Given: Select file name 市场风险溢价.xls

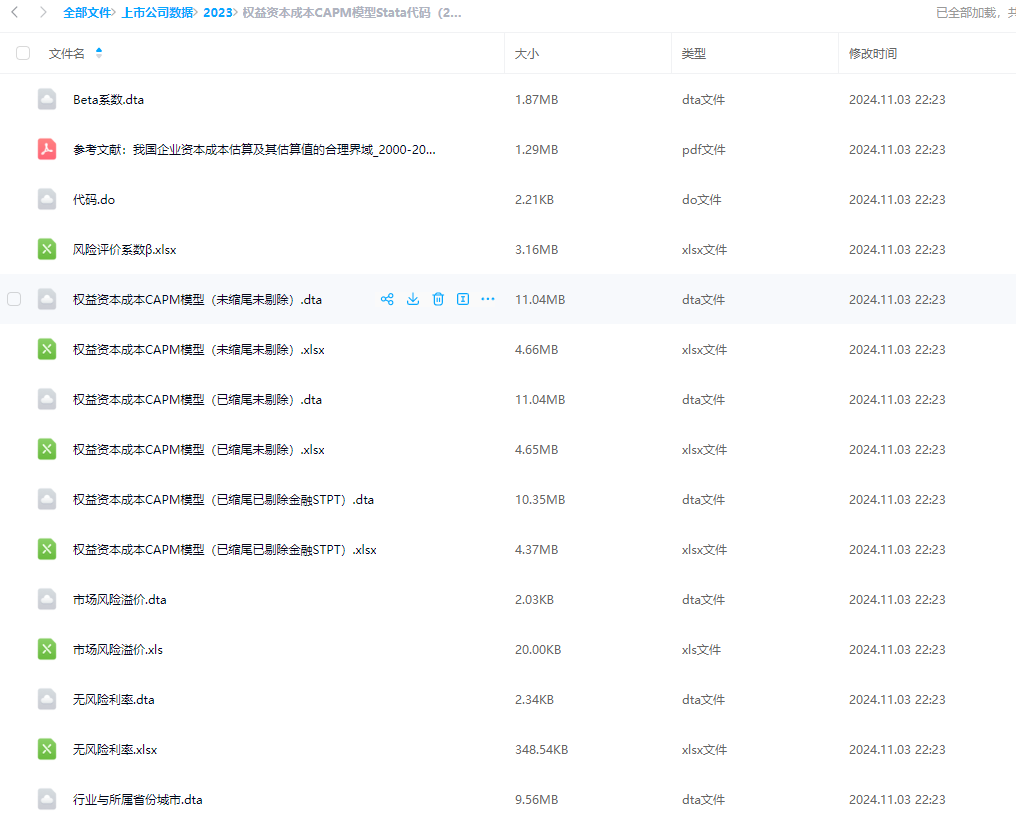Looking at the screenshot, I should click(117, 649).
